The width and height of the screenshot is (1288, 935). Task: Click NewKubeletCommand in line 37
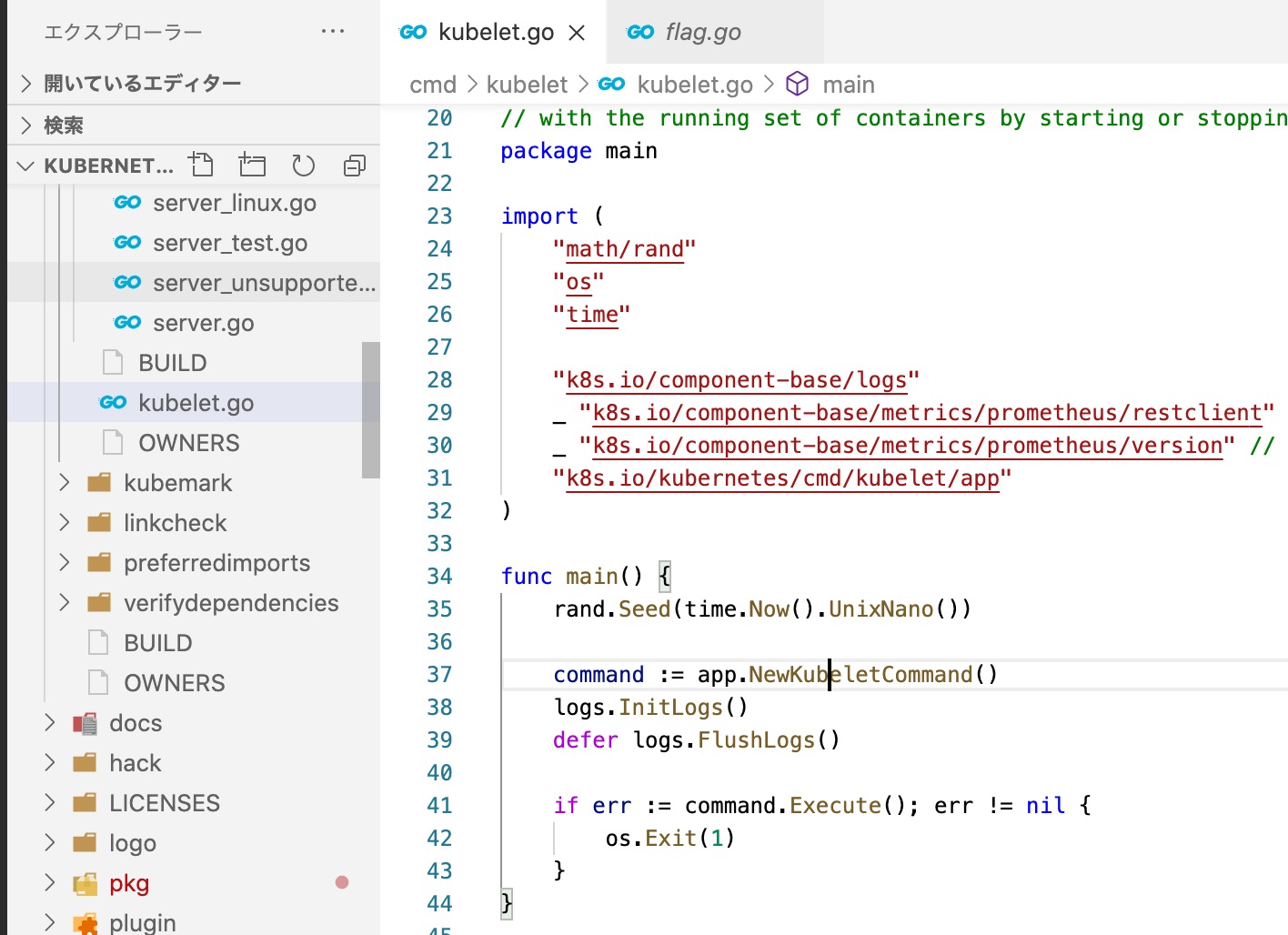[860, 674]
